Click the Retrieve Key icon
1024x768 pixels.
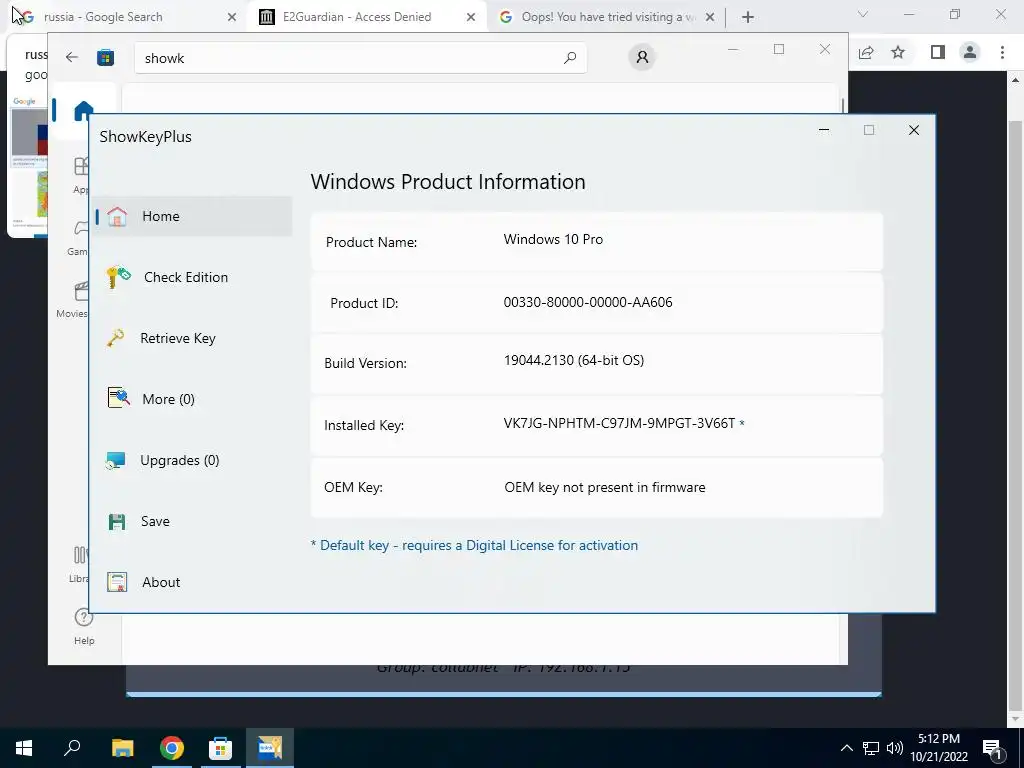pyautogui.click(x=116, y=338)
